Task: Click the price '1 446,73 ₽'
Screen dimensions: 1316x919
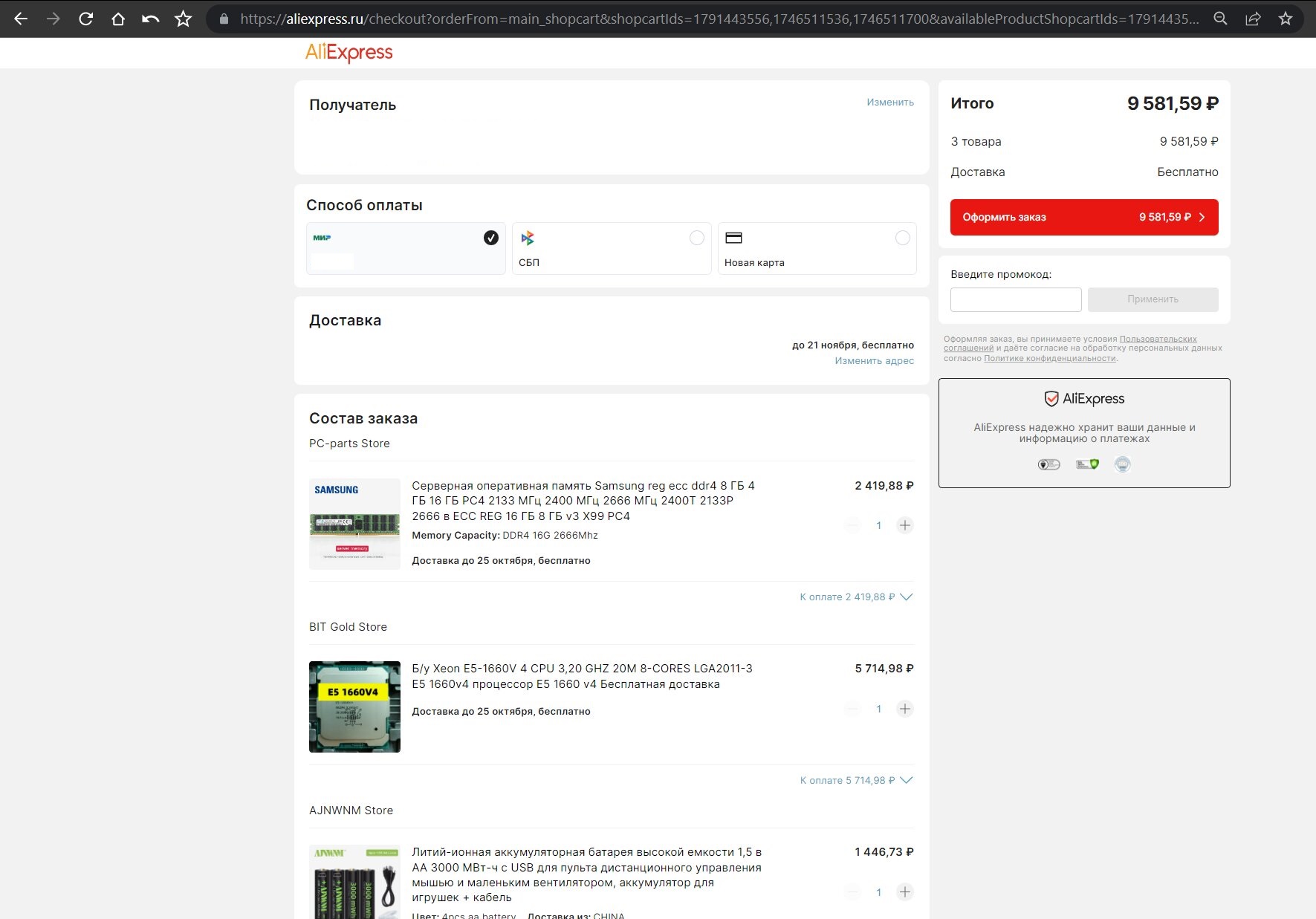Action: [x=884, y=852]
